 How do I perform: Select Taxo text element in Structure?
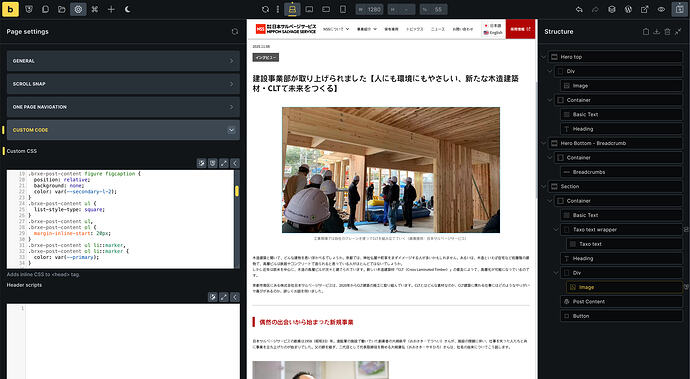coord(624,244)
